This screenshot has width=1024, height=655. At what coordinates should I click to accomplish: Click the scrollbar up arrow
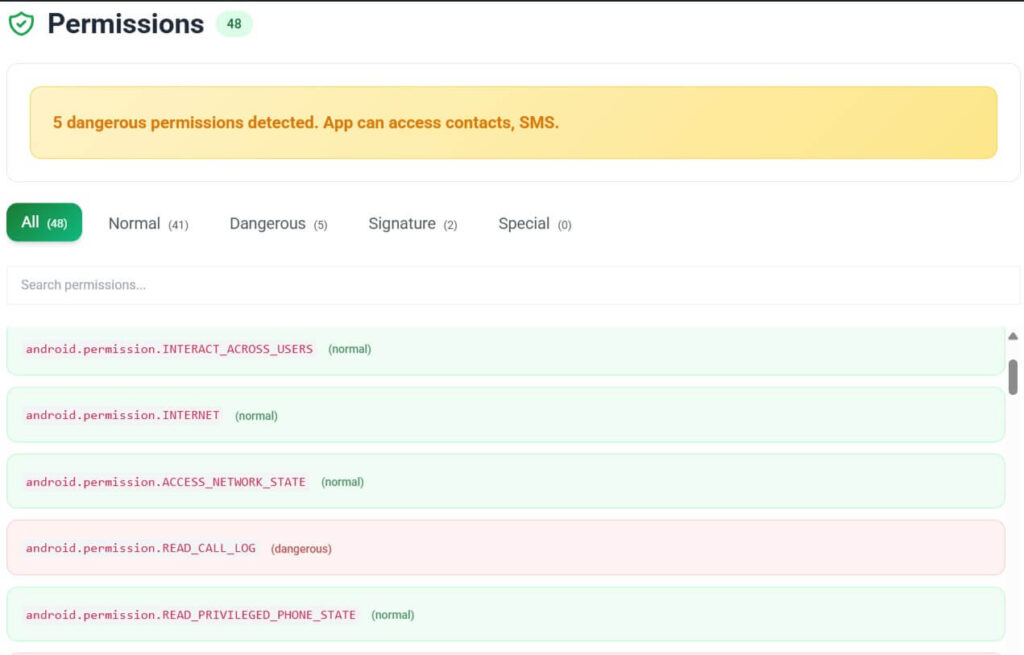(x=1013, y=335)
